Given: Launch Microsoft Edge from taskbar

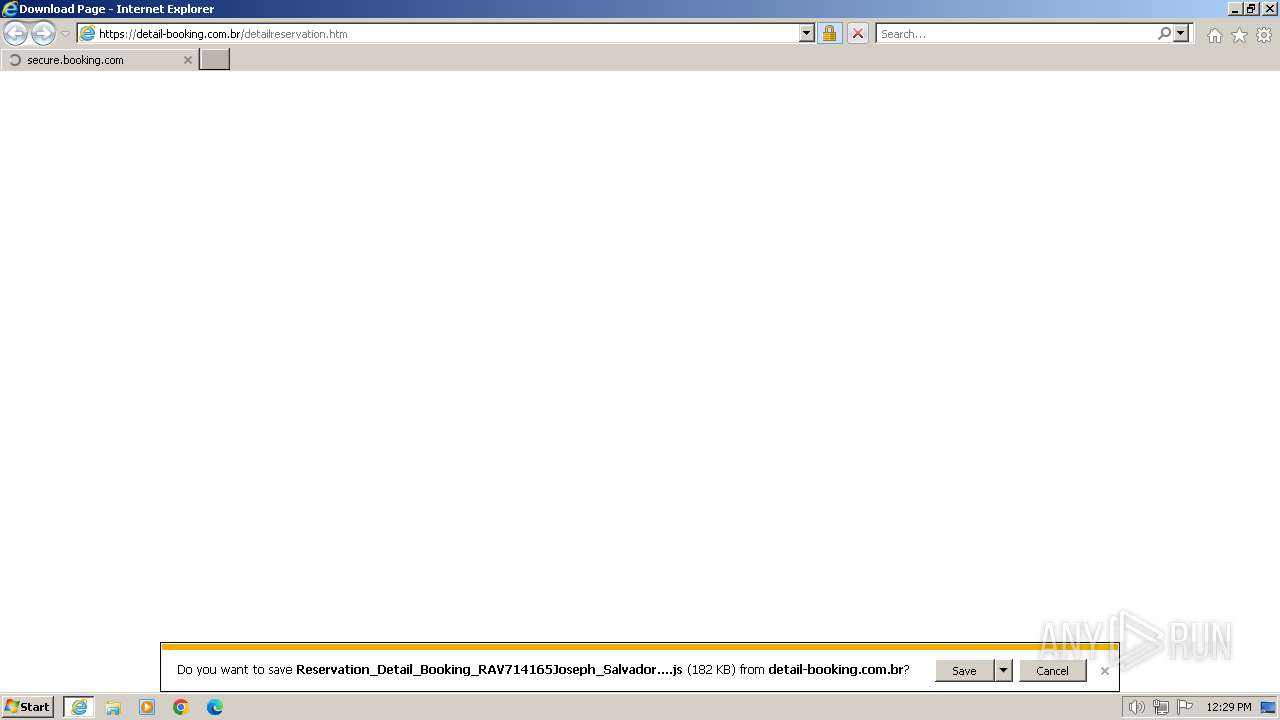Looking at the screenshot, I should point(215,707).
